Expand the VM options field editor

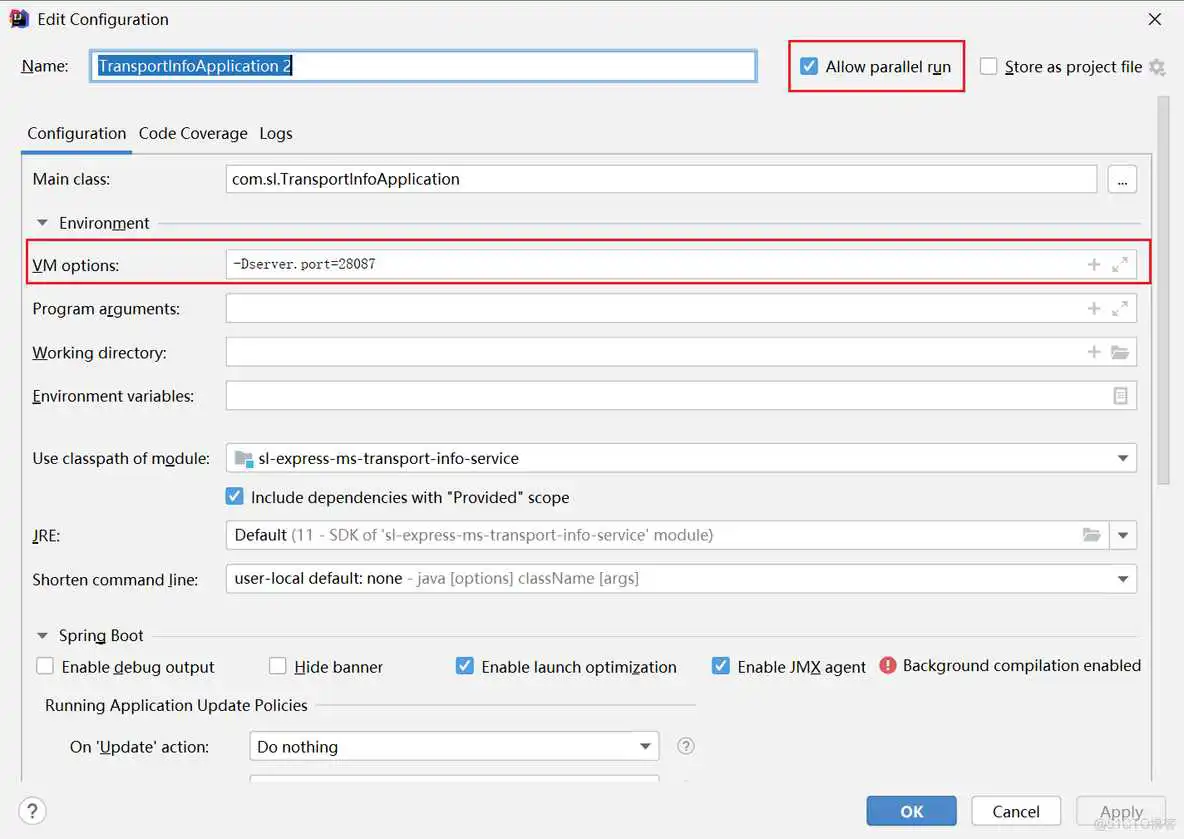pyautogui.click(x=1120, y=265)
